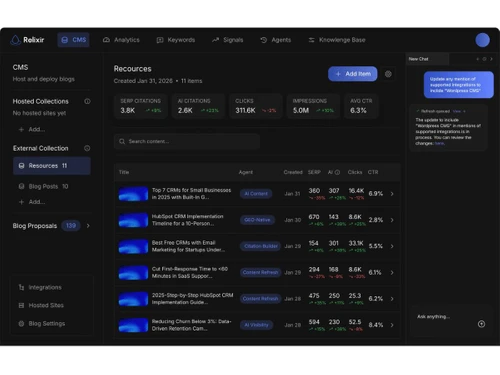Click the chat send arrow icon

coord(481,324)
